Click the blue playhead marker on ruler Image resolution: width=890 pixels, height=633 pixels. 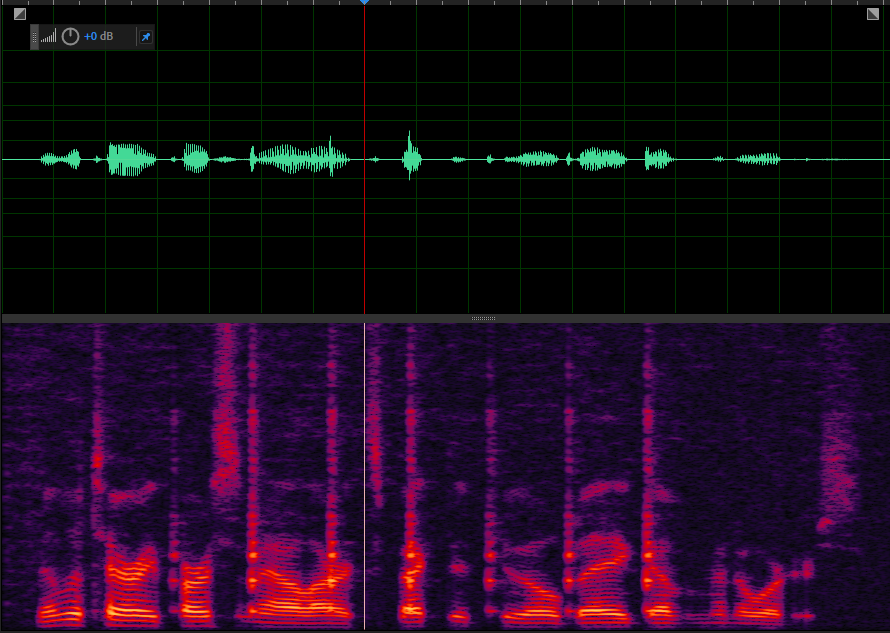coord(364,2)
